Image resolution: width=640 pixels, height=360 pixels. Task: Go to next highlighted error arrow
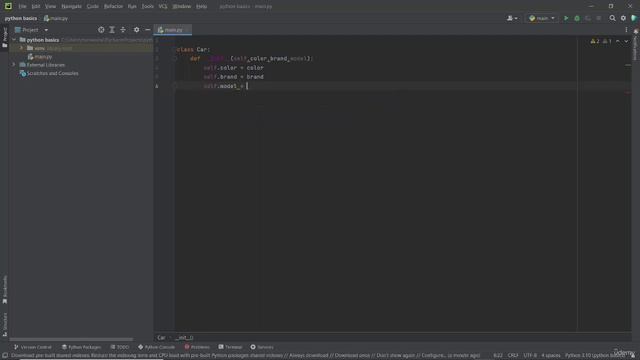point(626,41)
